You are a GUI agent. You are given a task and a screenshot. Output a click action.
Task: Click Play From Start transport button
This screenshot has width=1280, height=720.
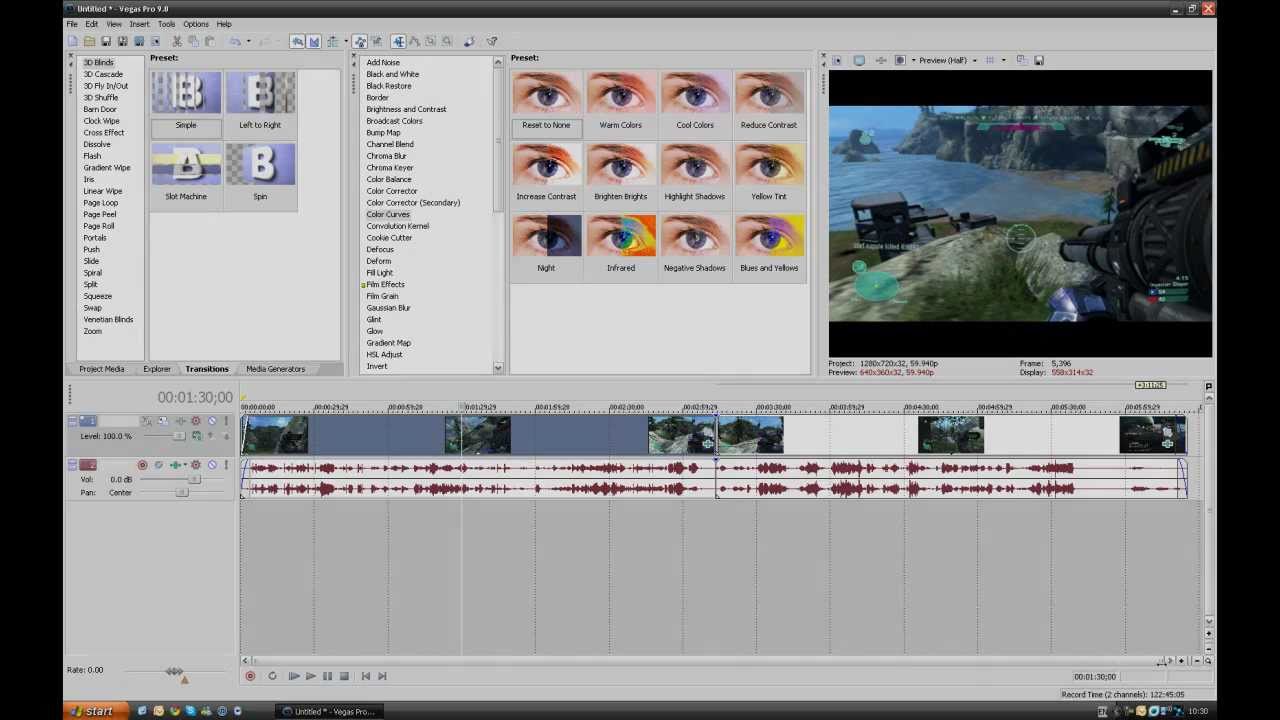point(294,676)
